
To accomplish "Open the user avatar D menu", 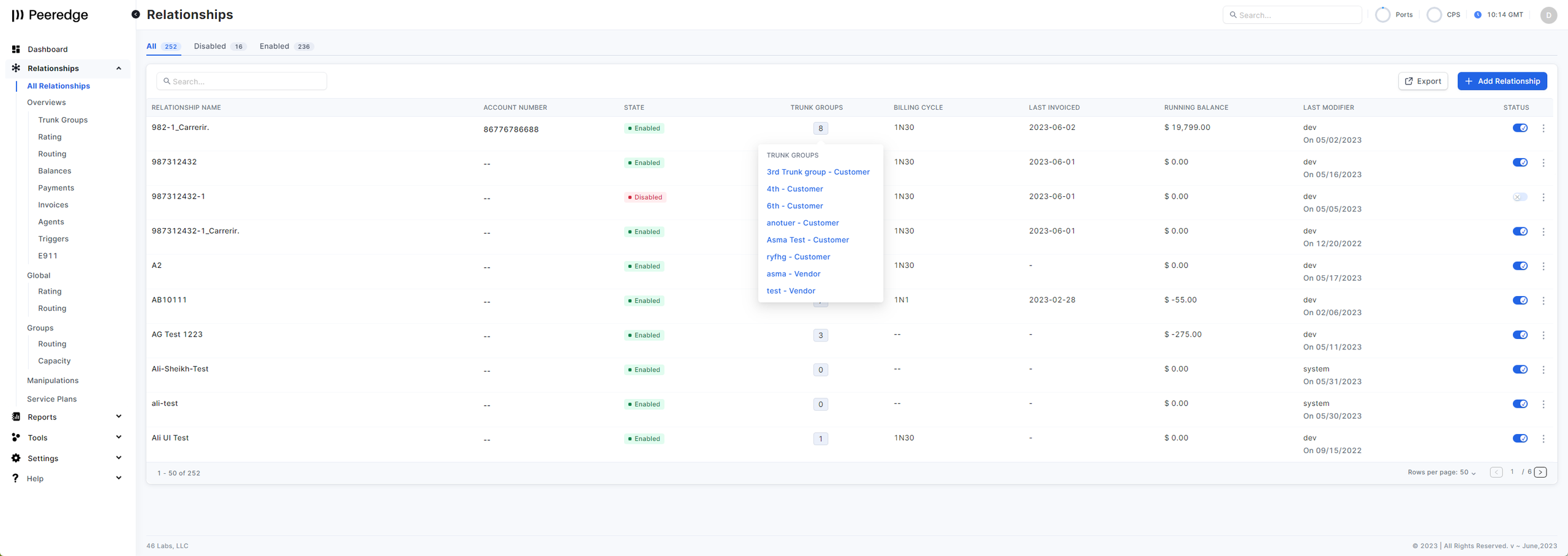I will (x=1548, y=15).
